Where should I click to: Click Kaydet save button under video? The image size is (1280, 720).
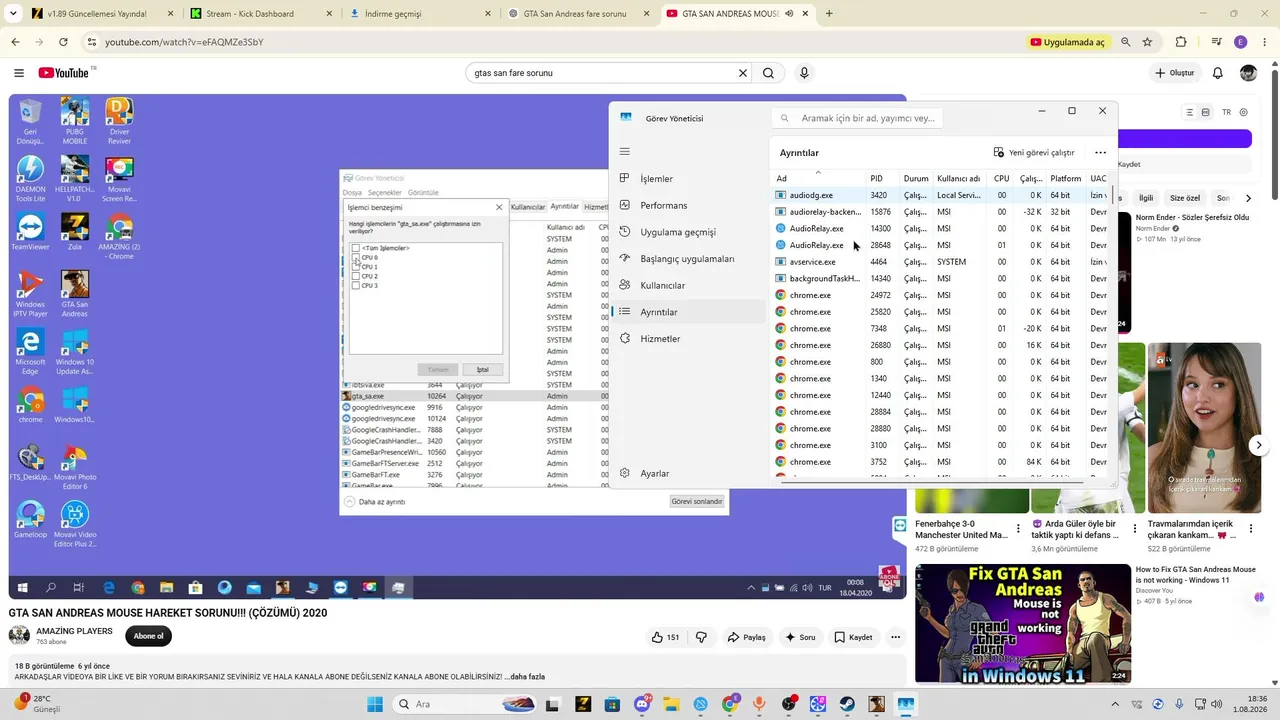click(x=854, y=637)
